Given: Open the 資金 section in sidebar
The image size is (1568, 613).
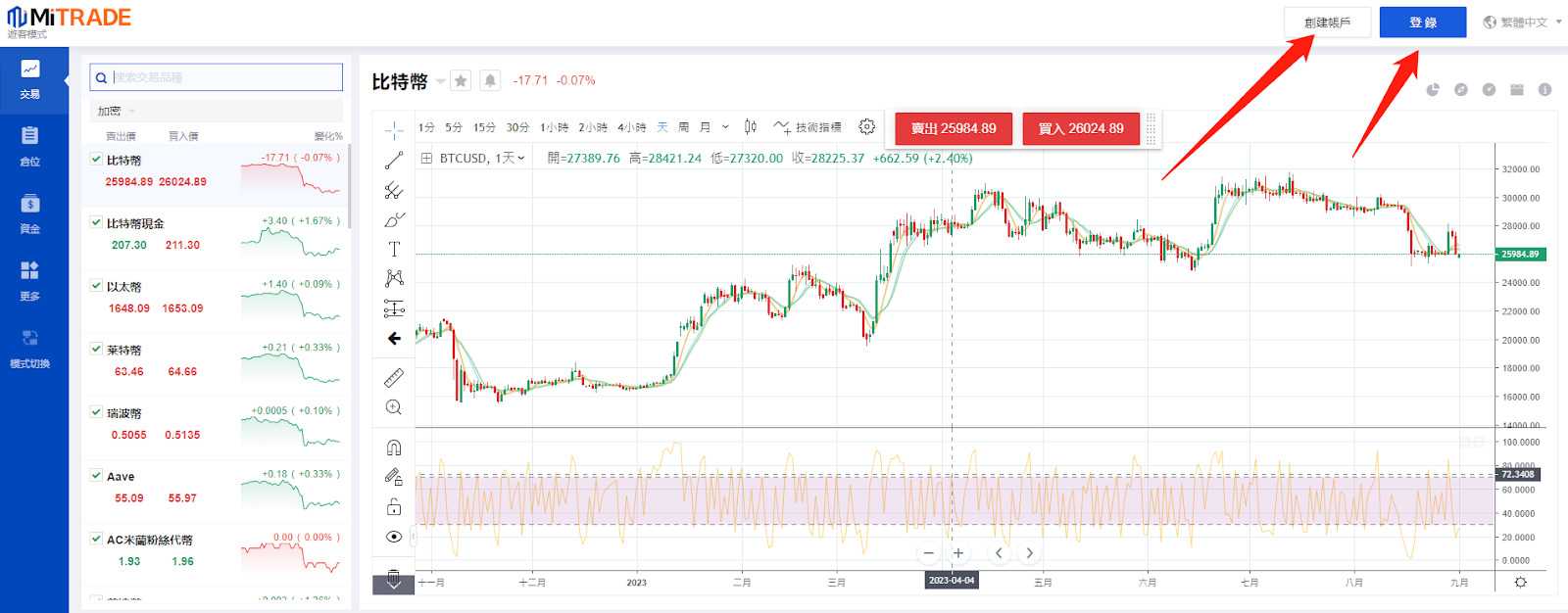Looking at the screenshot, I should point(30,213).
